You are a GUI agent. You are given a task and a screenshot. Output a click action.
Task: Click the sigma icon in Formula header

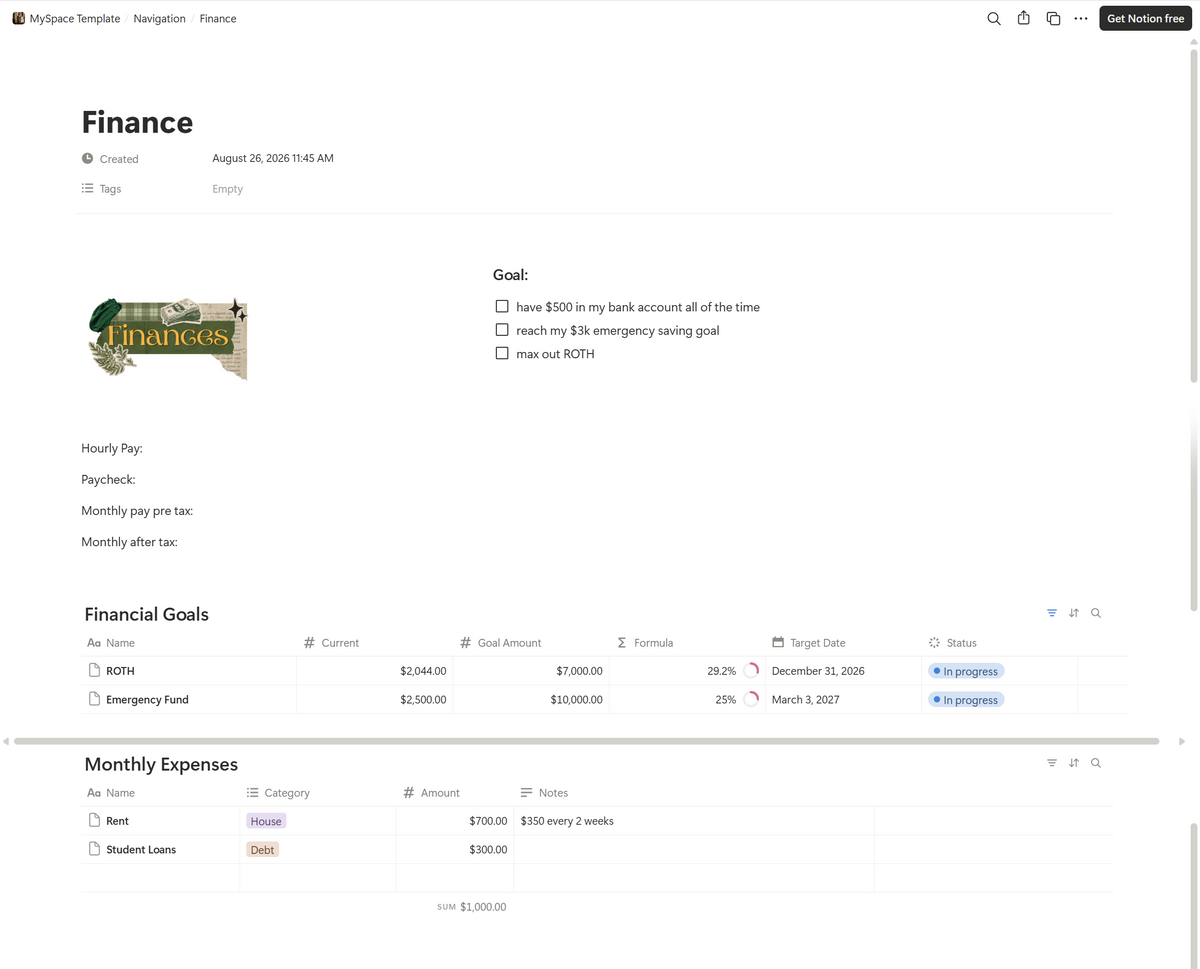(x=621, y=642)
